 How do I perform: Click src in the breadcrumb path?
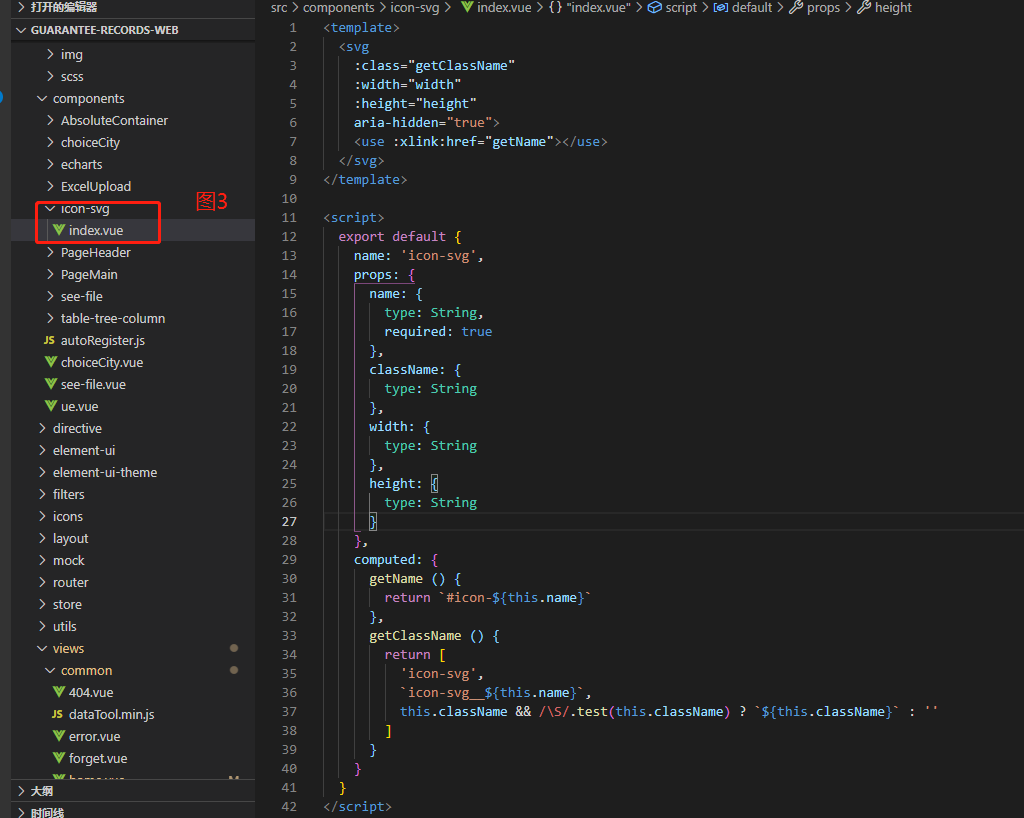pos(279,7)
